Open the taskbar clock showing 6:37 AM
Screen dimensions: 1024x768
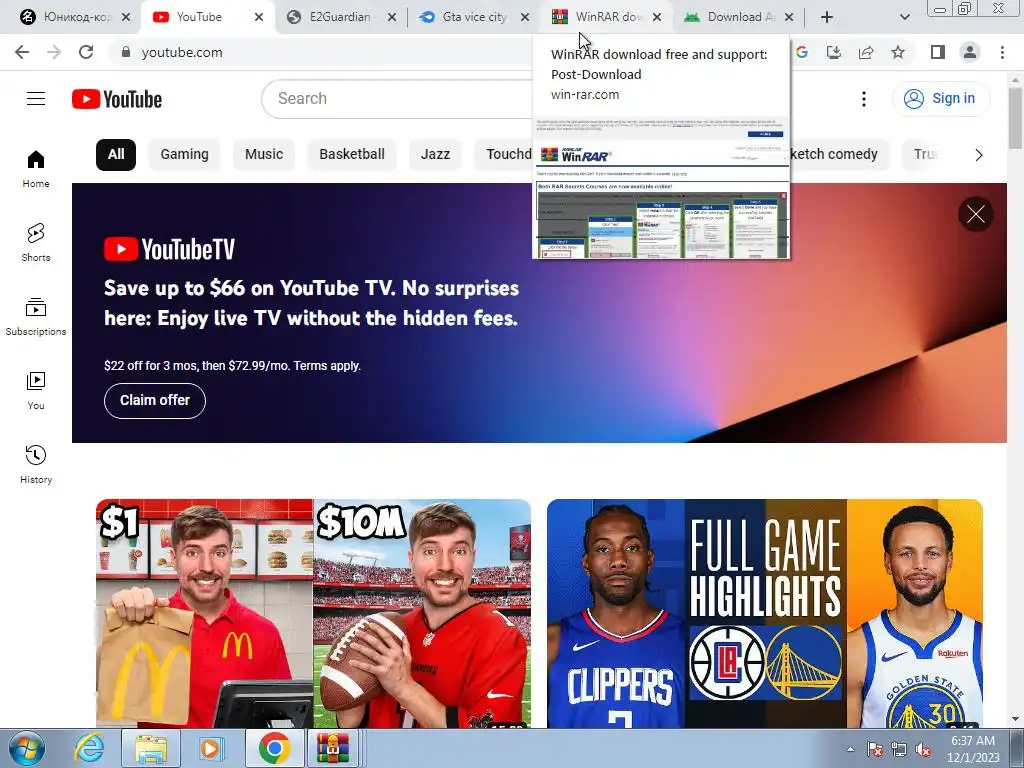coord(973,749)
